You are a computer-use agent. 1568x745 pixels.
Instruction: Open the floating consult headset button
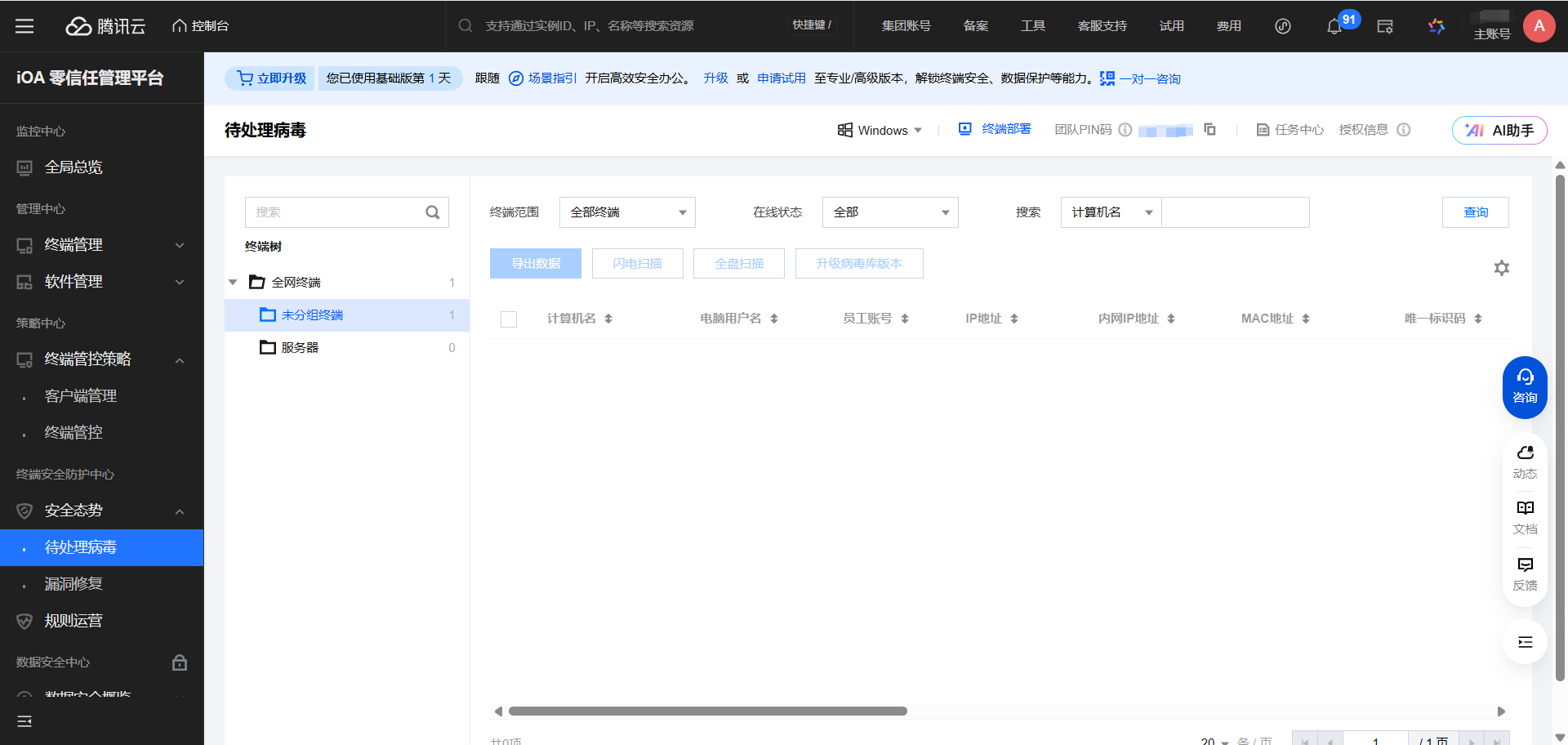tap(1525, 387)
